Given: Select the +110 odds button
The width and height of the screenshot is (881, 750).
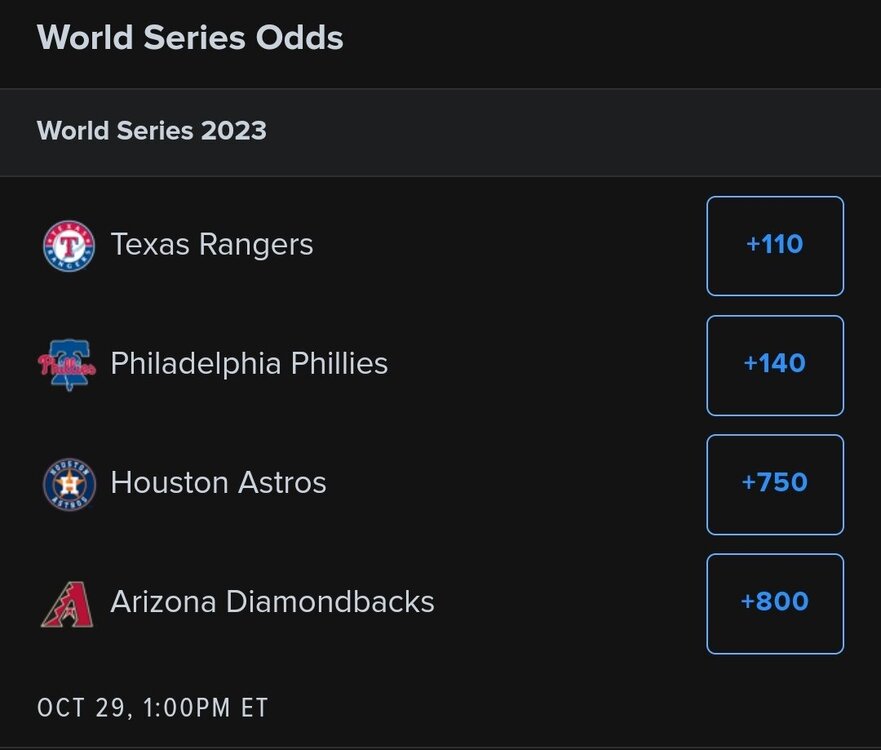Looking at the screenshot, I should coord(775,246).
